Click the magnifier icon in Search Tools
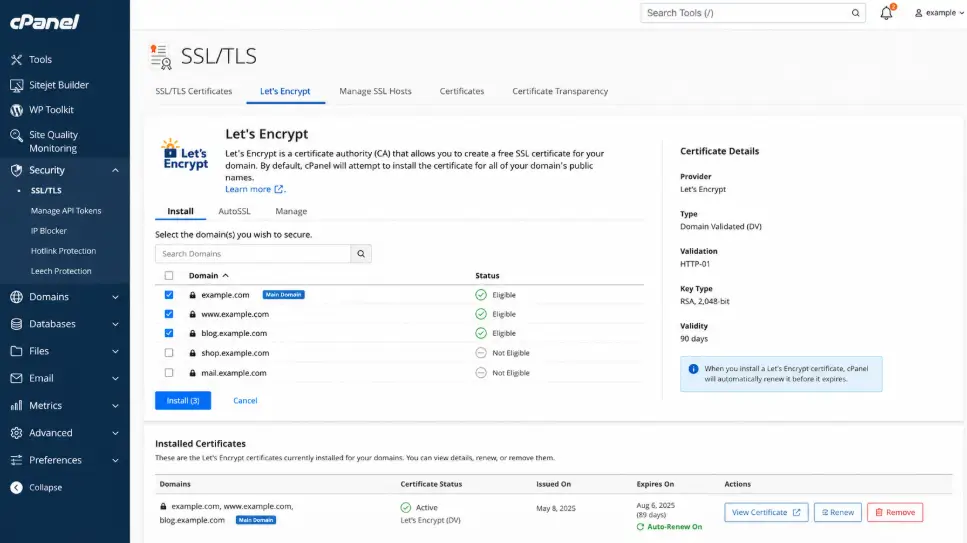Image resolution: width=967 pixels, height=543 pixels. point(855,13)
